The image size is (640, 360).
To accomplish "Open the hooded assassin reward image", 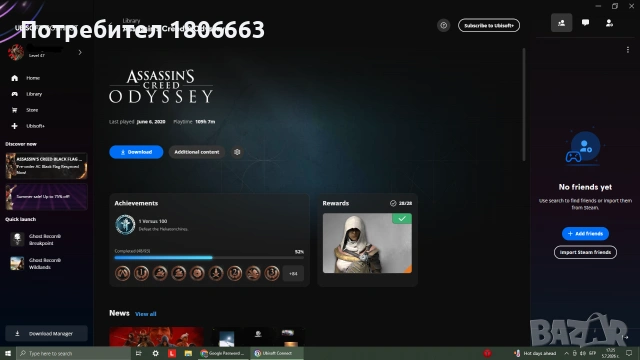I will (x=367, y=243).
